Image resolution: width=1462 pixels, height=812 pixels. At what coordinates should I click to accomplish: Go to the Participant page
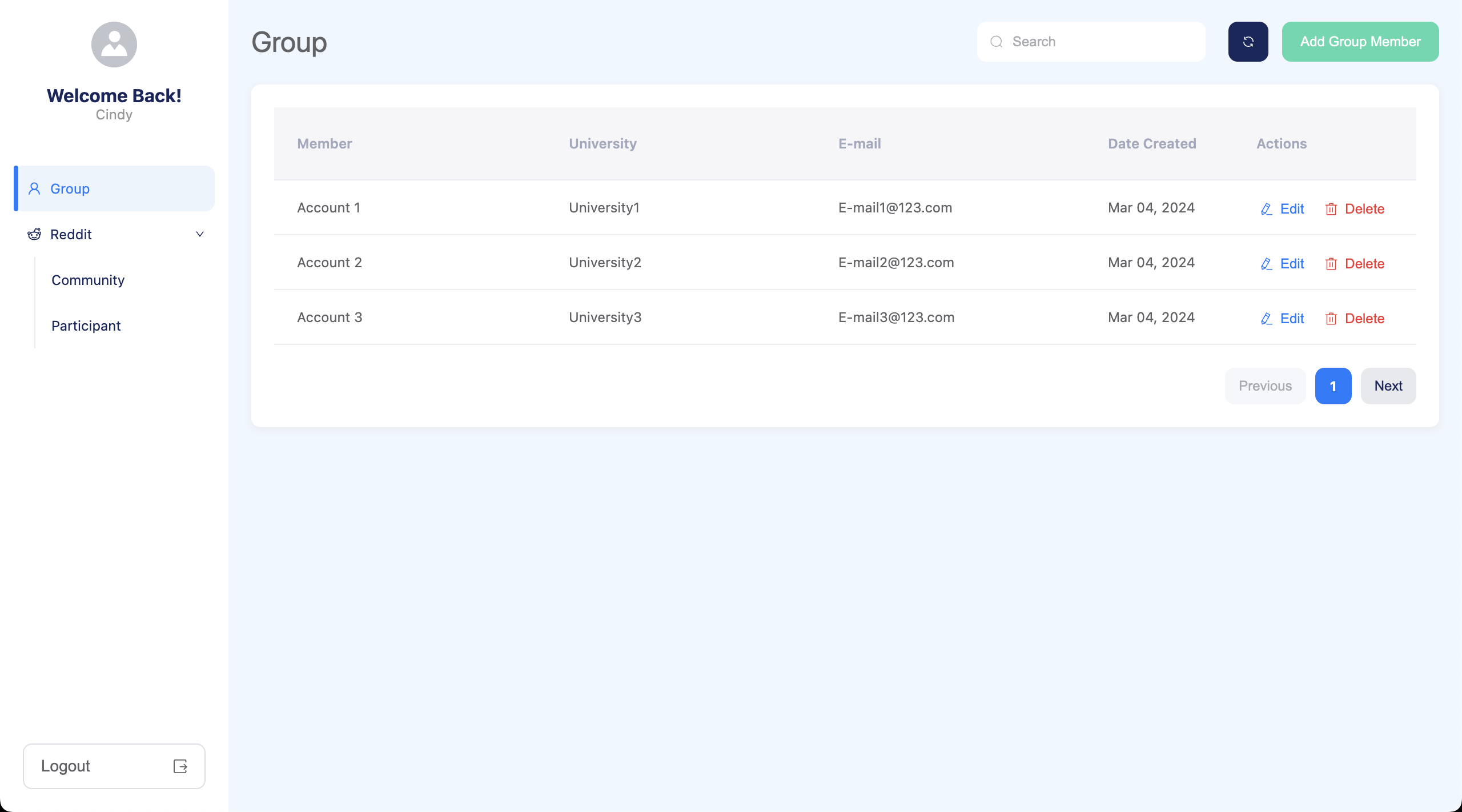(86, 326)
